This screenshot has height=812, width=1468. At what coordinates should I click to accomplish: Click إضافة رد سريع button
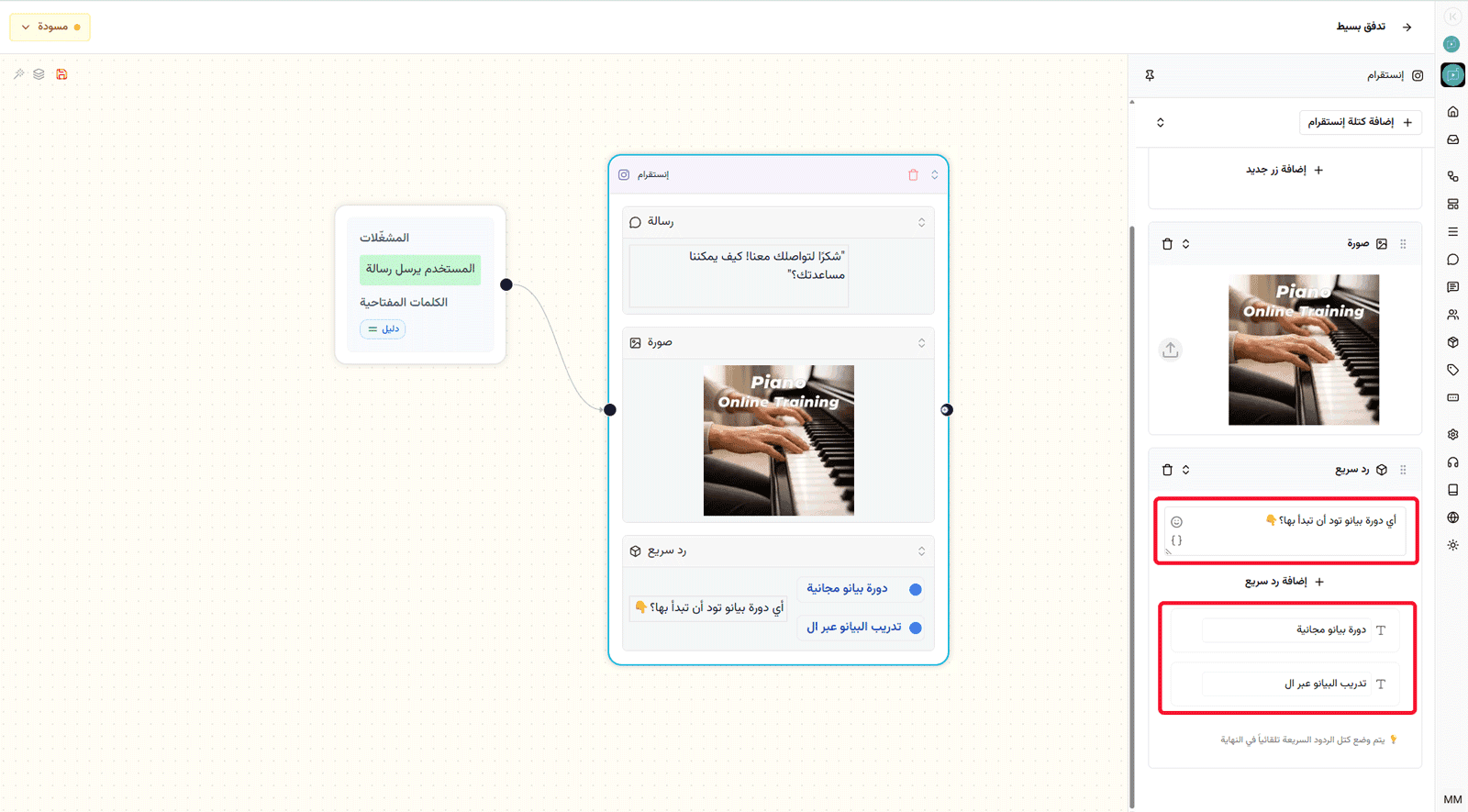(x=1284, y=582)
